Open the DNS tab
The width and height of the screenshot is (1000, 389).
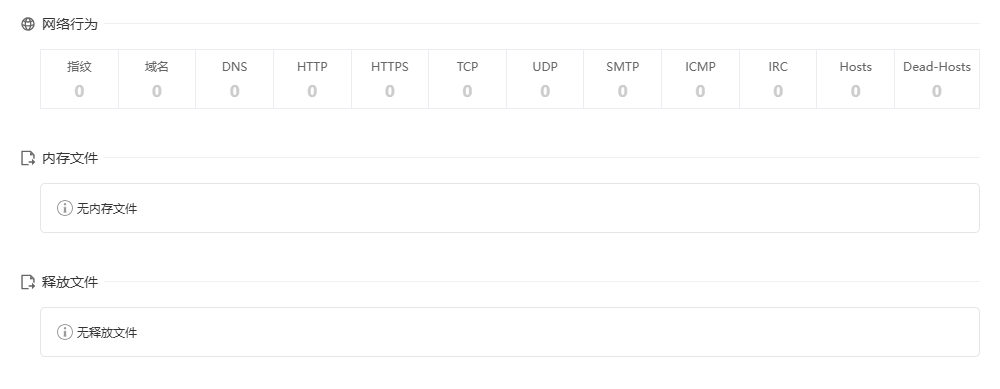[235, 79]
